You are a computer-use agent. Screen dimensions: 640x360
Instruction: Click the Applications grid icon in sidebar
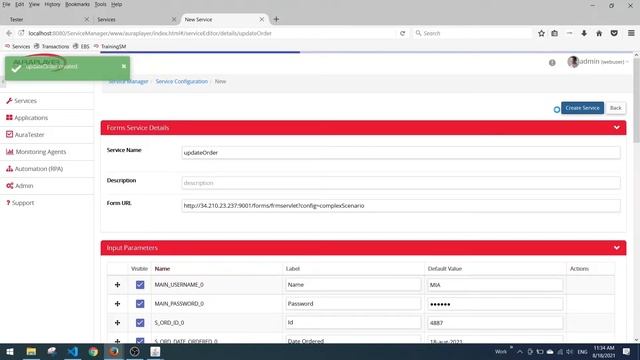[x=9, y=118]
